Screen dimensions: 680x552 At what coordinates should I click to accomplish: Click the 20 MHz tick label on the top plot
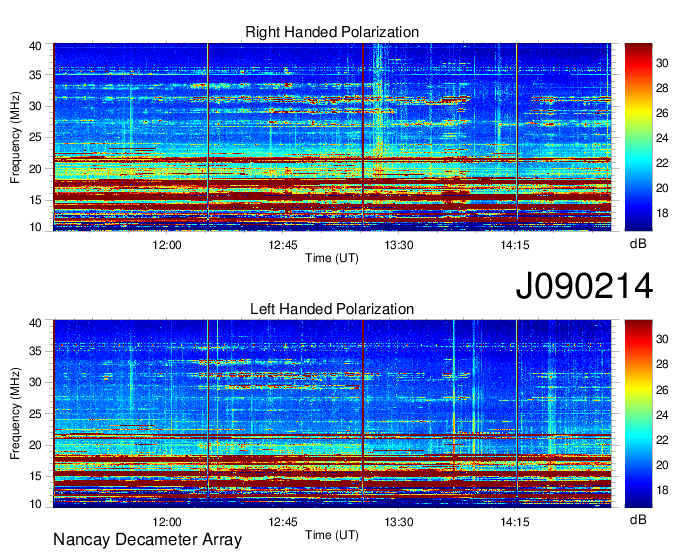tap(35, 169)
